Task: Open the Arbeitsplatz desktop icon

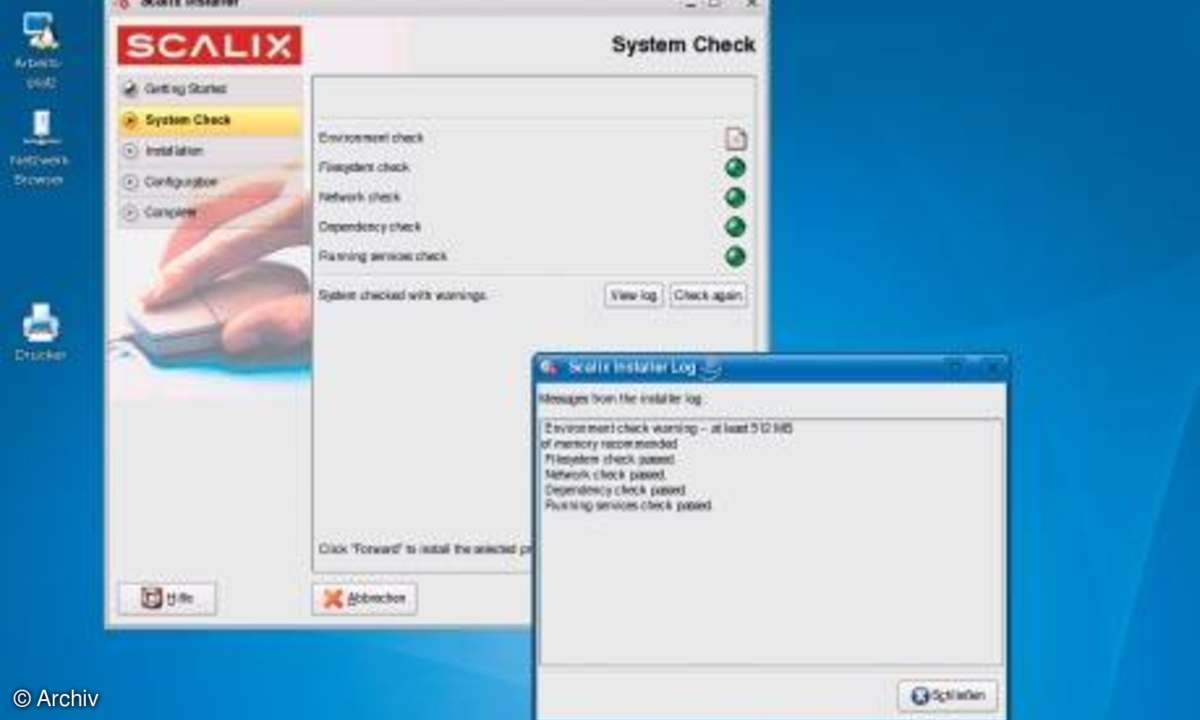Action: [x=40, y=50]
